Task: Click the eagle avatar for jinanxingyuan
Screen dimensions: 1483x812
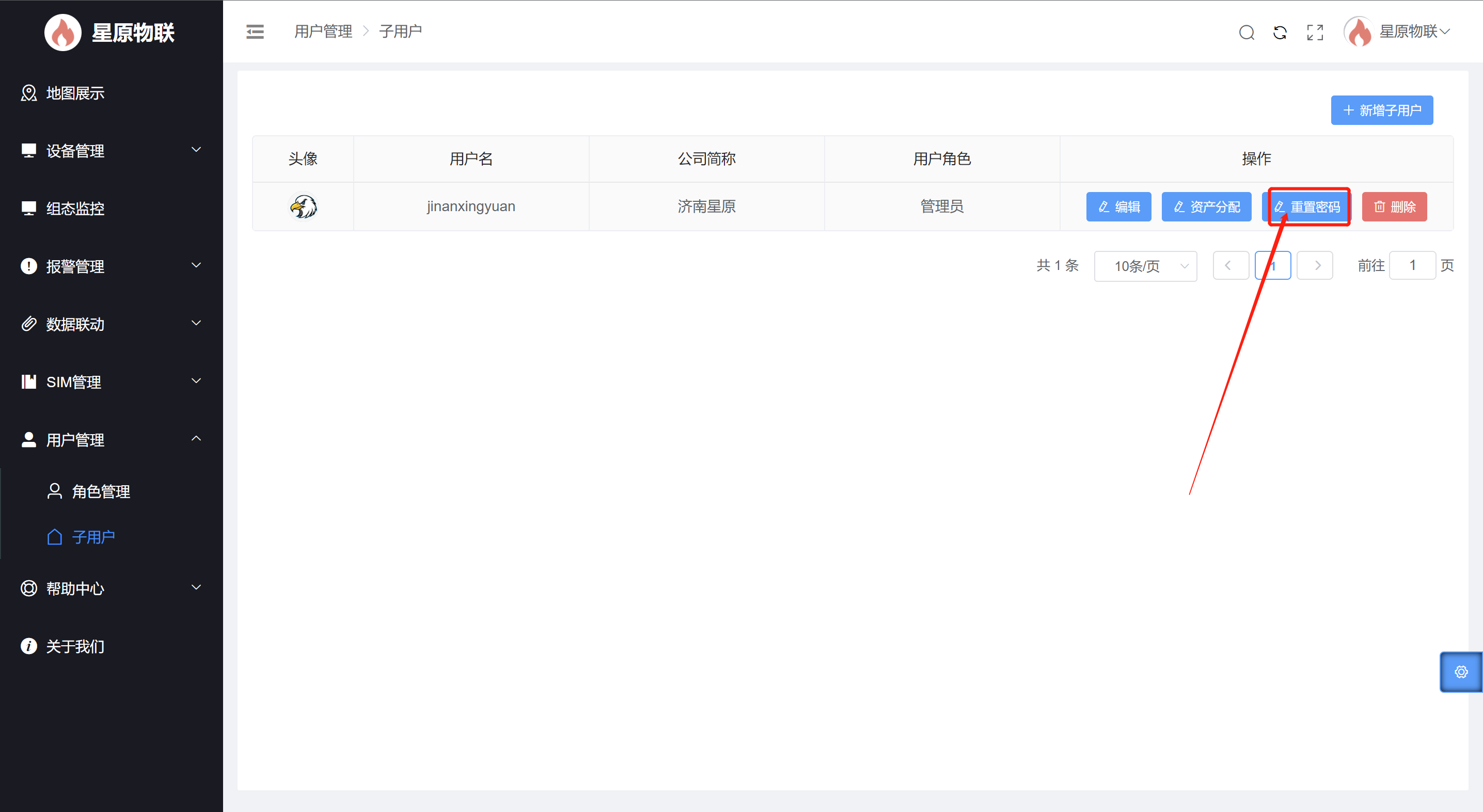Action: pos(303,206)
